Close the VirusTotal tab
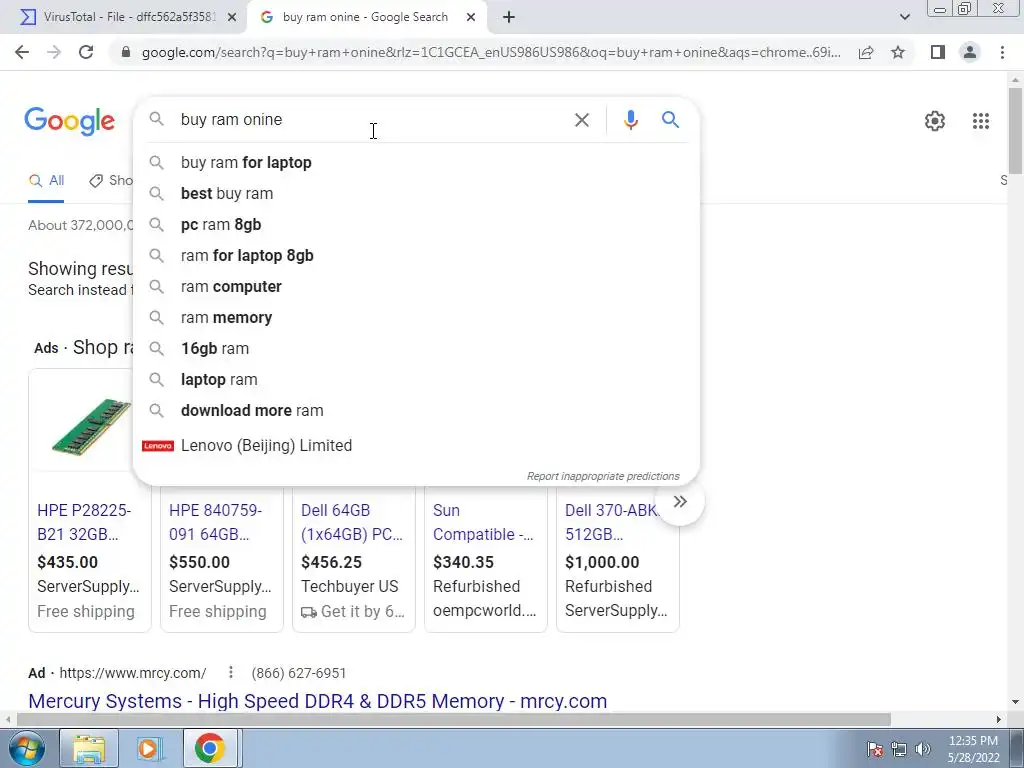The image size is (1024, 768). pyautogui.click(x=232, y=17)
